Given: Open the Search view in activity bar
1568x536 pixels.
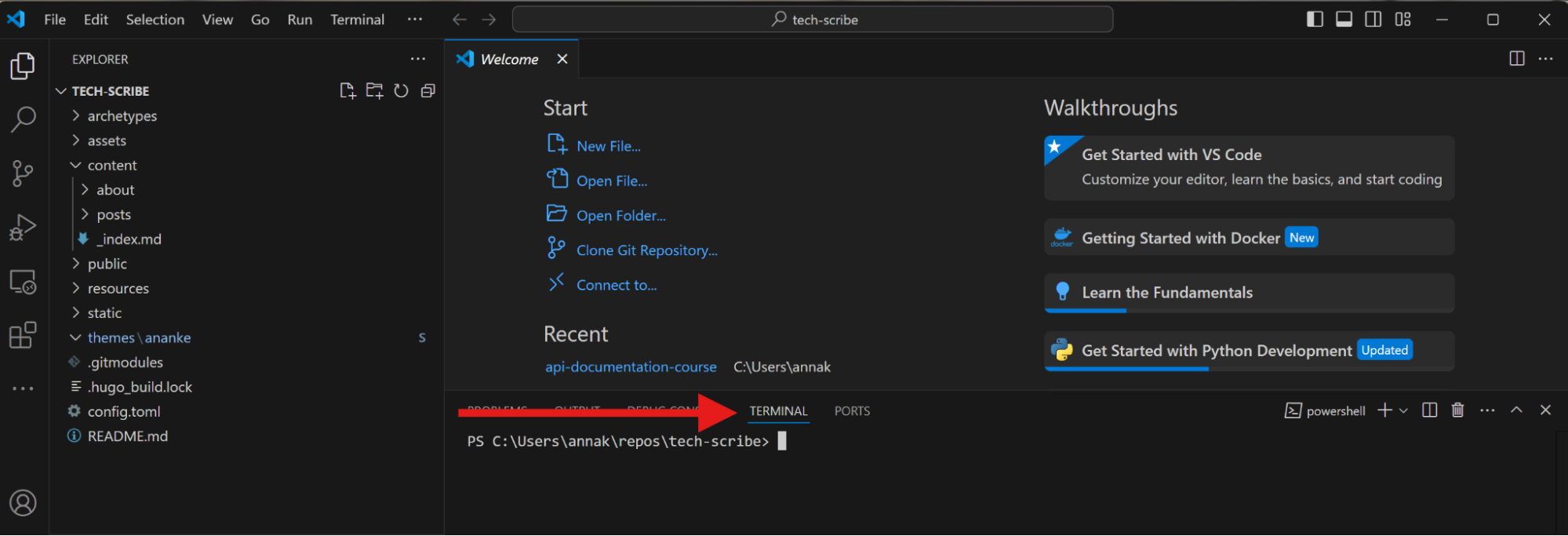Looking at the screenshot, I should pos(23,119).
